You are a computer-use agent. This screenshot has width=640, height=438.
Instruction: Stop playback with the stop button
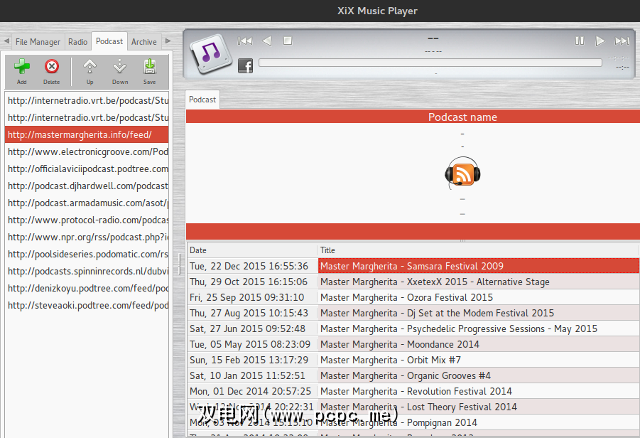[288, 41]
